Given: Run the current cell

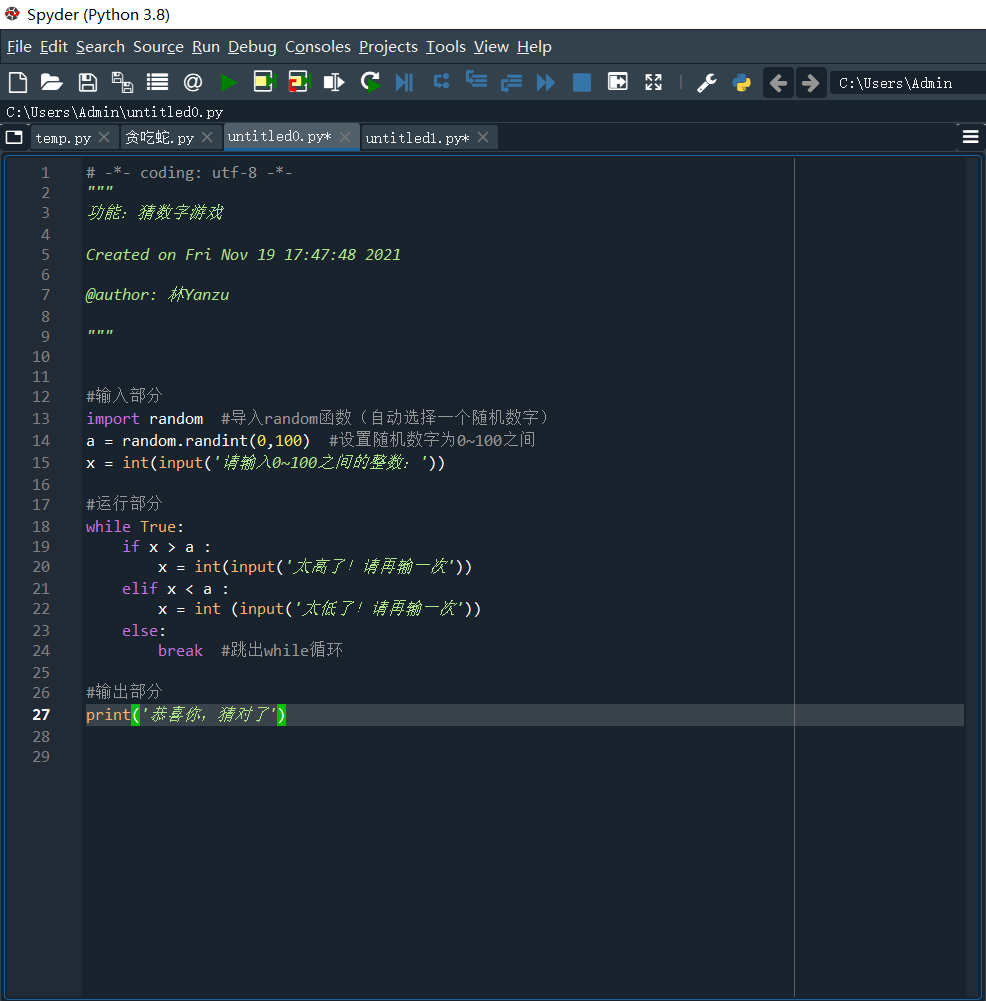Looking at the screenshot, I should (x=264, y=83).
